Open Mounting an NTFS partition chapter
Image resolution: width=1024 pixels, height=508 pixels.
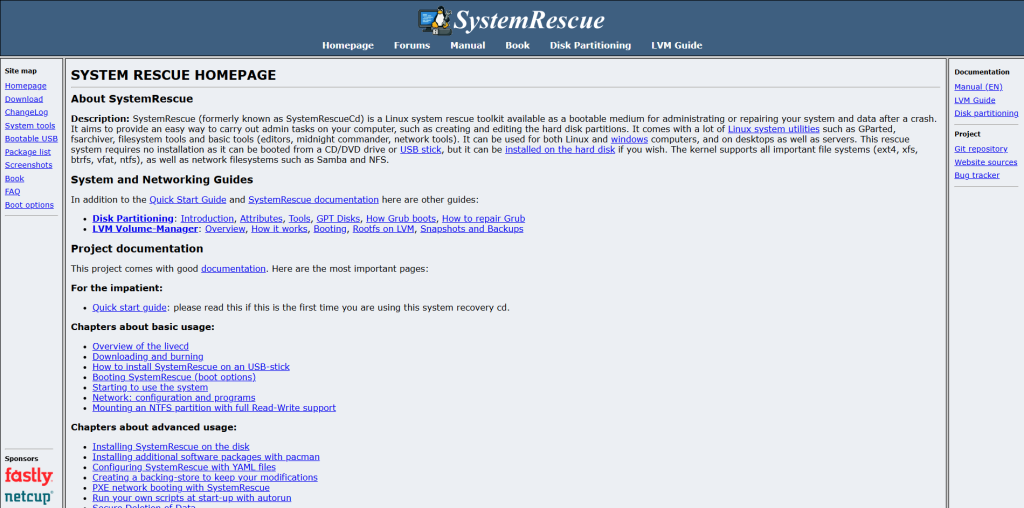pos(214,408)
